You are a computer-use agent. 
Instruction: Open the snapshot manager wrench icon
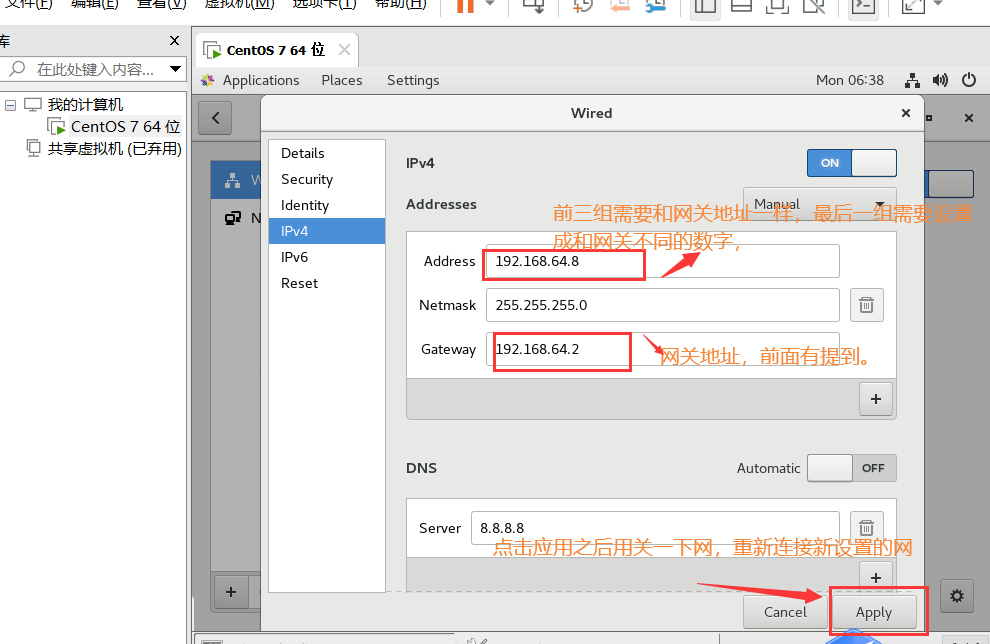click(x=656, y=5)
